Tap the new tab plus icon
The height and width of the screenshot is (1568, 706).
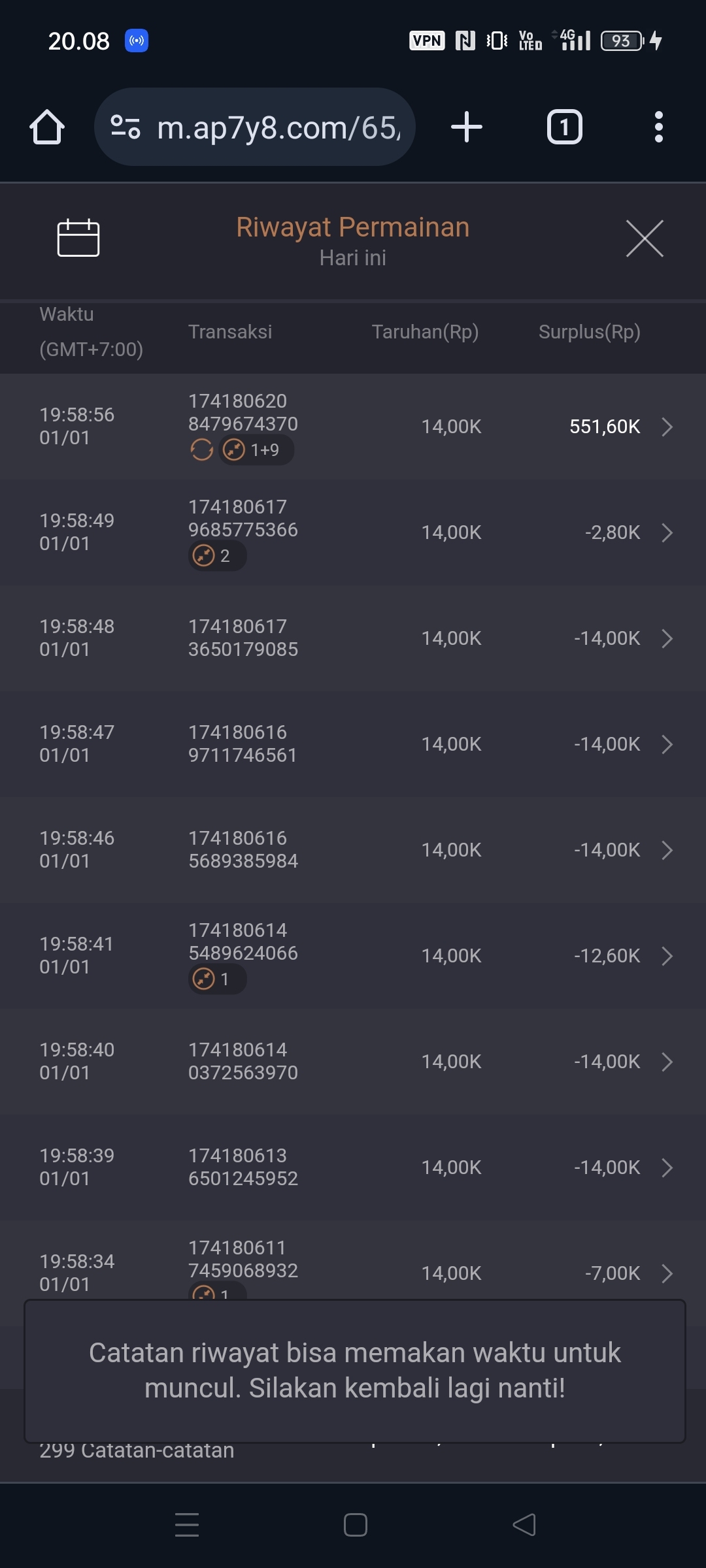[x=467, y=127]
